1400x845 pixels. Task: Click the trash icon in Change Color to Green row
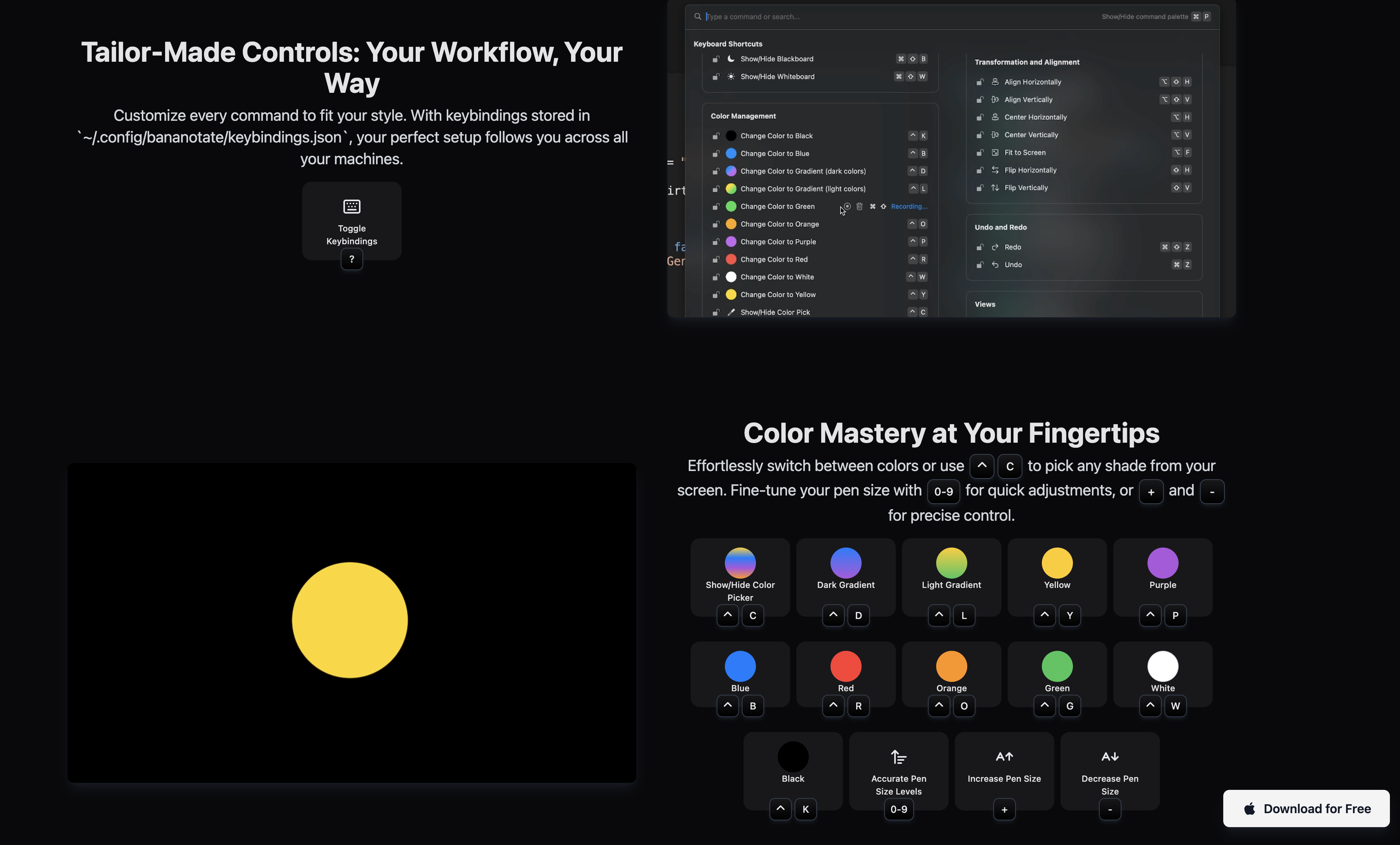click(859, 206)
